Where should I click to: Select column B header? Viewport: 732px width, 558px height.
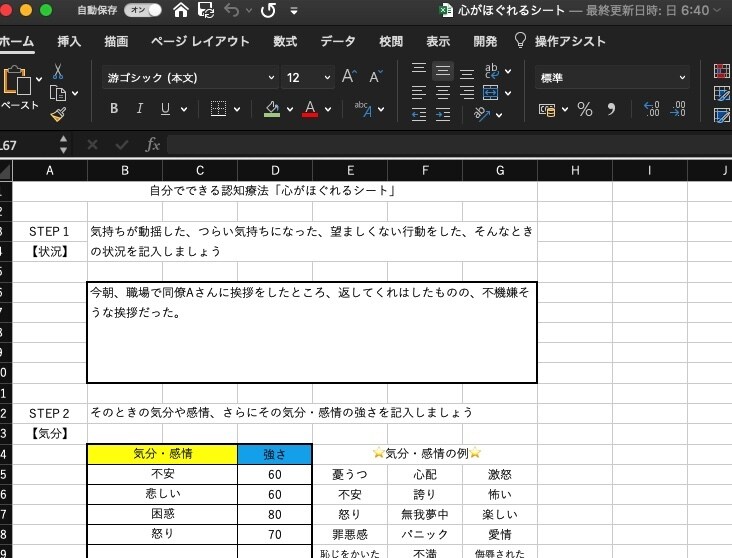click(x=125, y=170)
